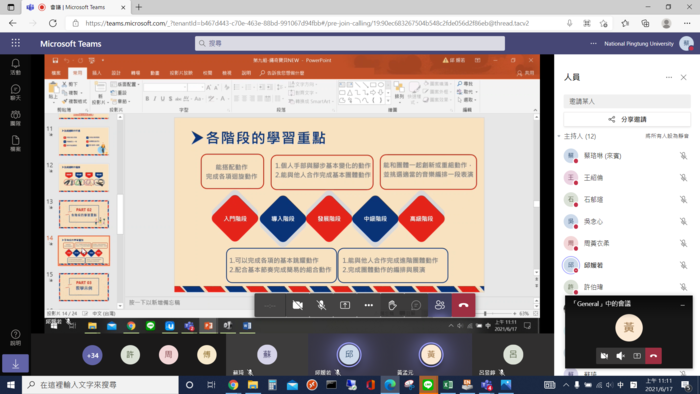
Task: Add this page to browser favorites
Action: 604,23
